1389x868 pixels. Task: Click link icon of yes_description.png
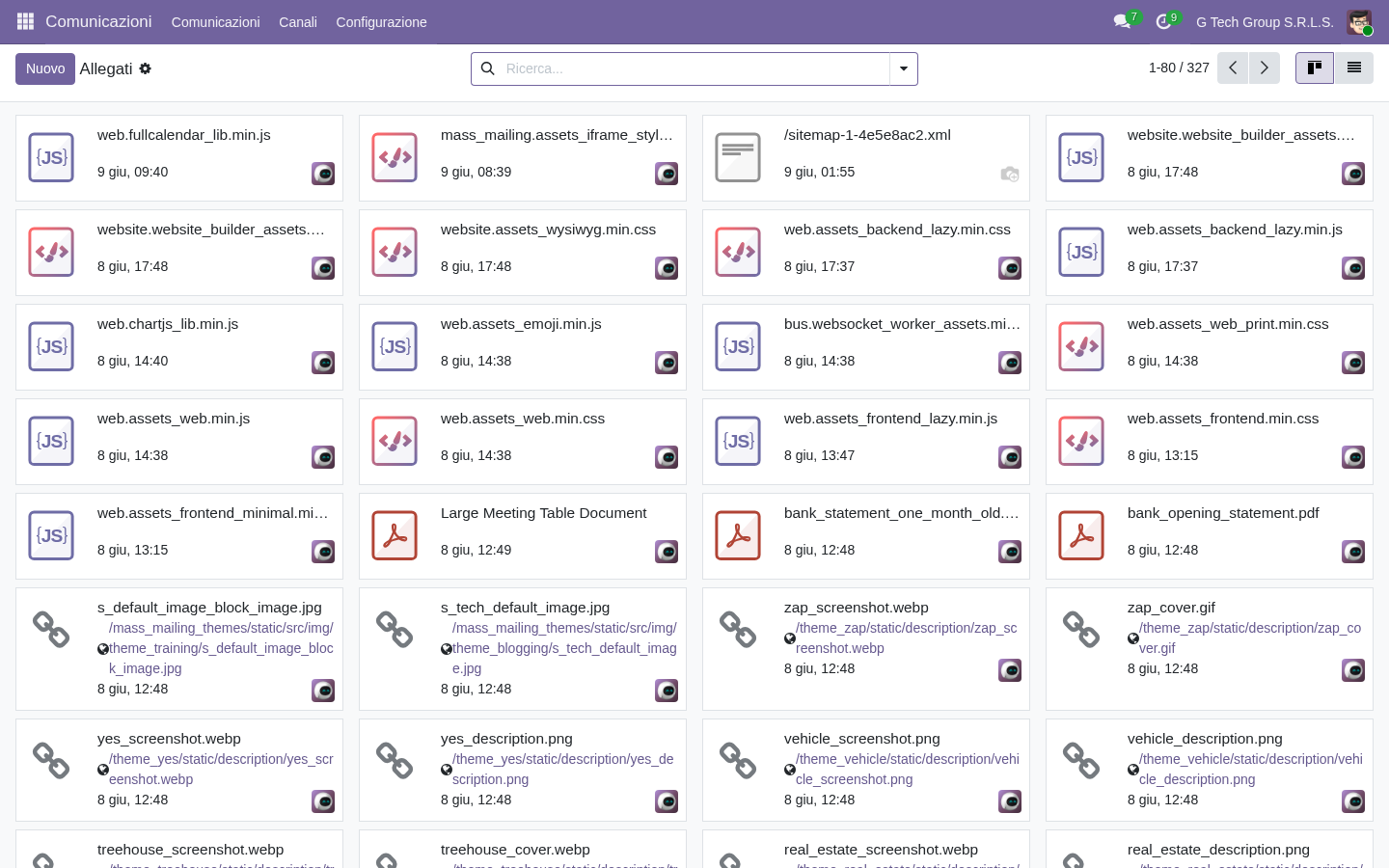click(395, 761)
